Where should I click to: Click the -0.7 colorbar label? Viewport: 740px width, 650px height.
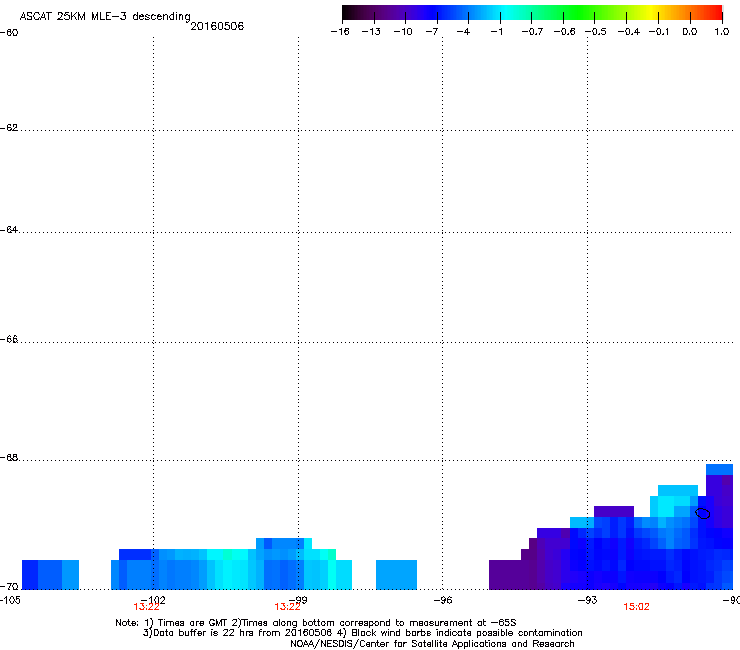click(532, 32)
